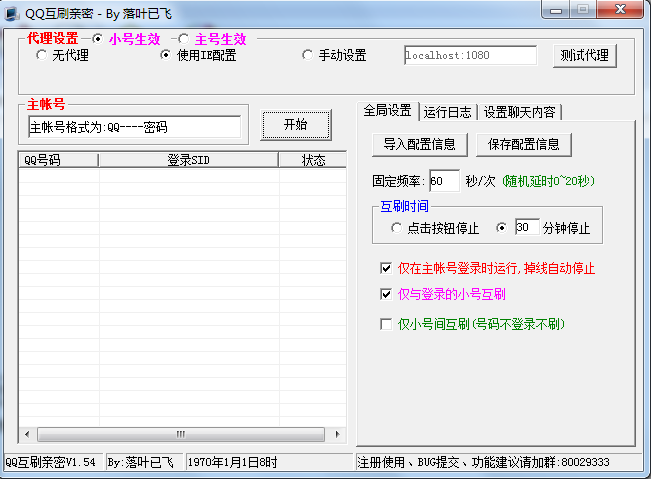This screenshot has height=479, width=651.
Task: Click the 测试代理 button
Action: [x=585, y=55]
